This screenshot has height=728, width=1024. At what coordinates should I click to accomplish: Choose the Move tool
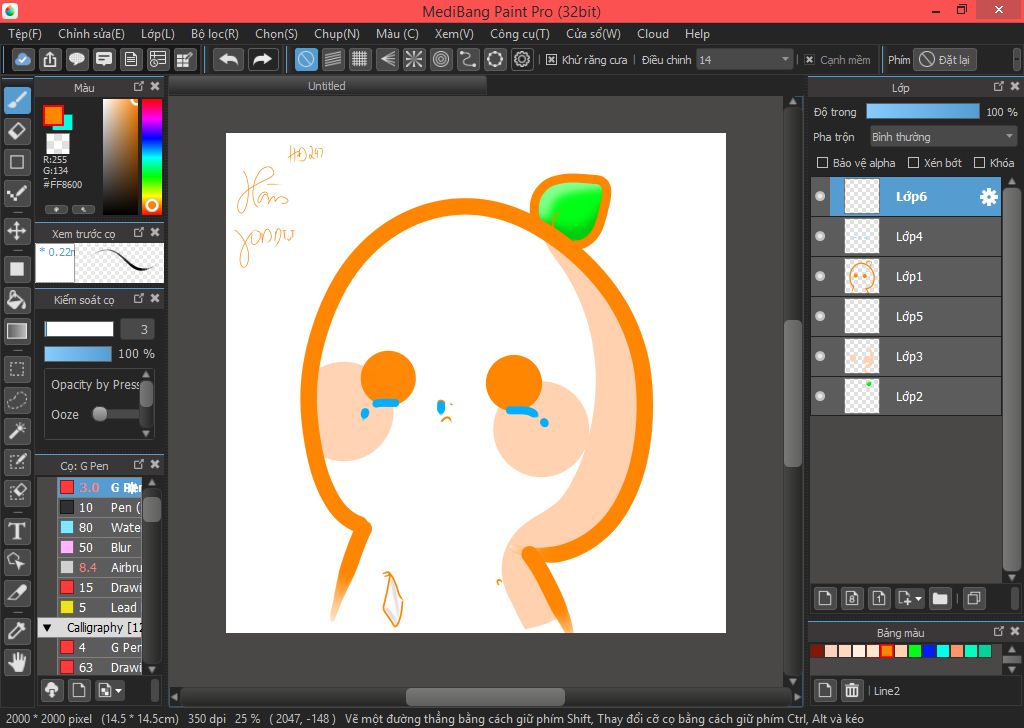(x=17, y=230)
